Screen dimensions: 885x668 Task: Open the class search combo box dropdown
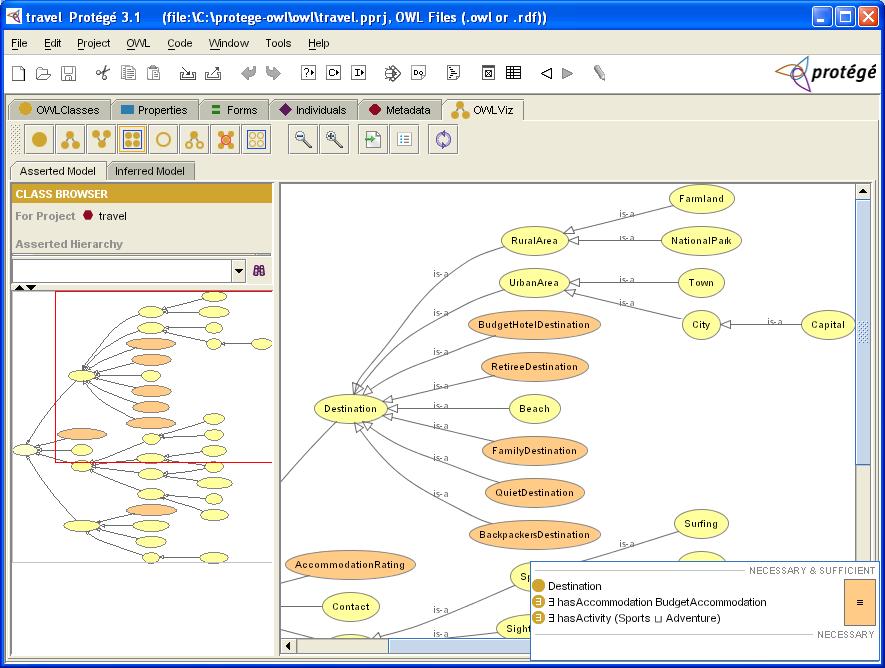239,271
